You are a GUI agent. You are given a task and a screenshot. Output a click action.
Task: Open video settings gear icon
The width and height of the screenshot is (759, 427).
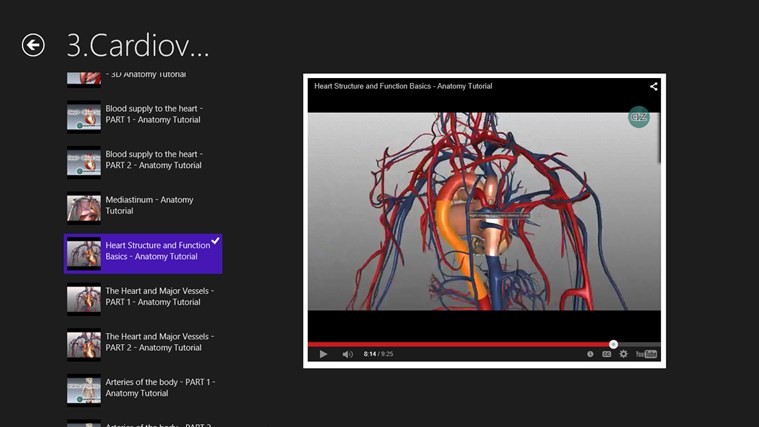pyautogui.click(x=624, y=354)
